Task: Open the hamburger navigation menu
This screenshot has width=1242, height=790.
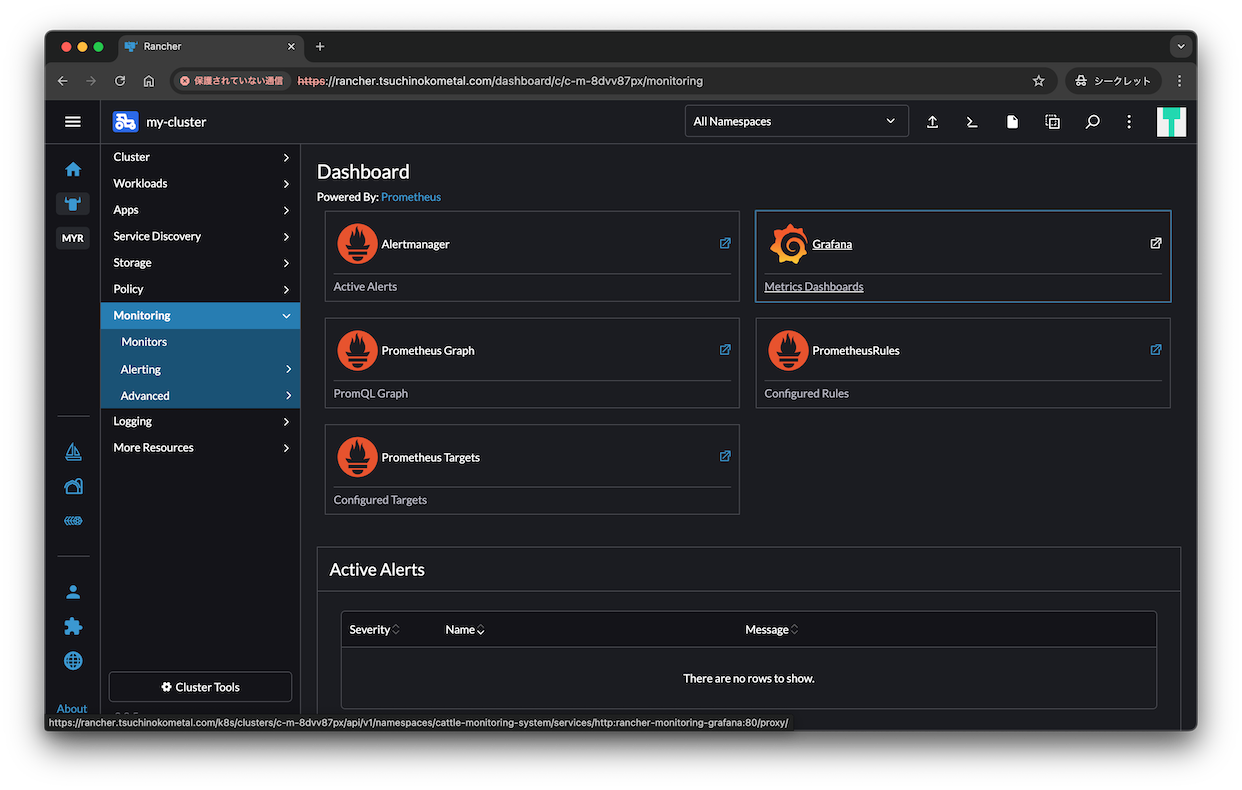Action: [73, 121]
